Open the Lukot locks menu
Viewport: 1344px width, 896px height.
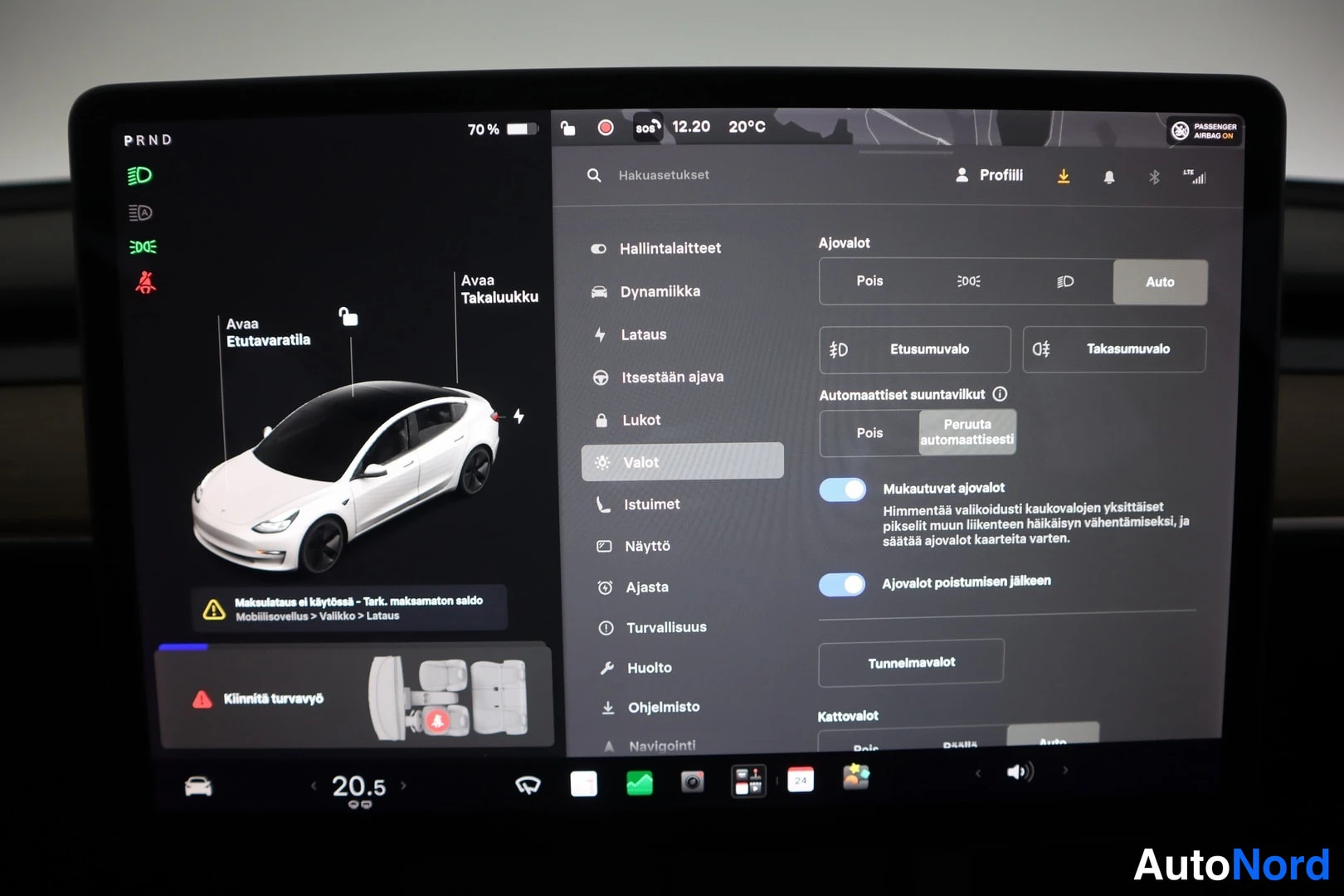point(628,420)
